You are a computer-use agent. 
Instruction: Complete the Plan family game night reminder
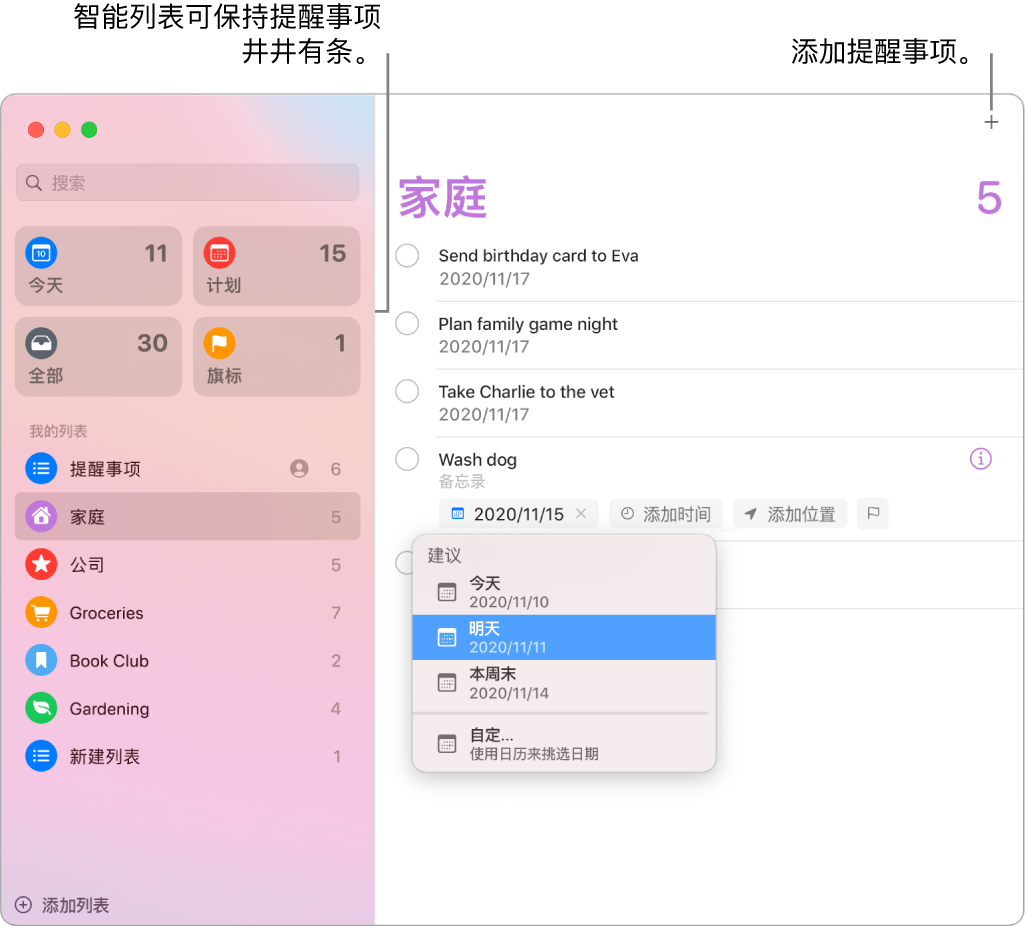407,323
